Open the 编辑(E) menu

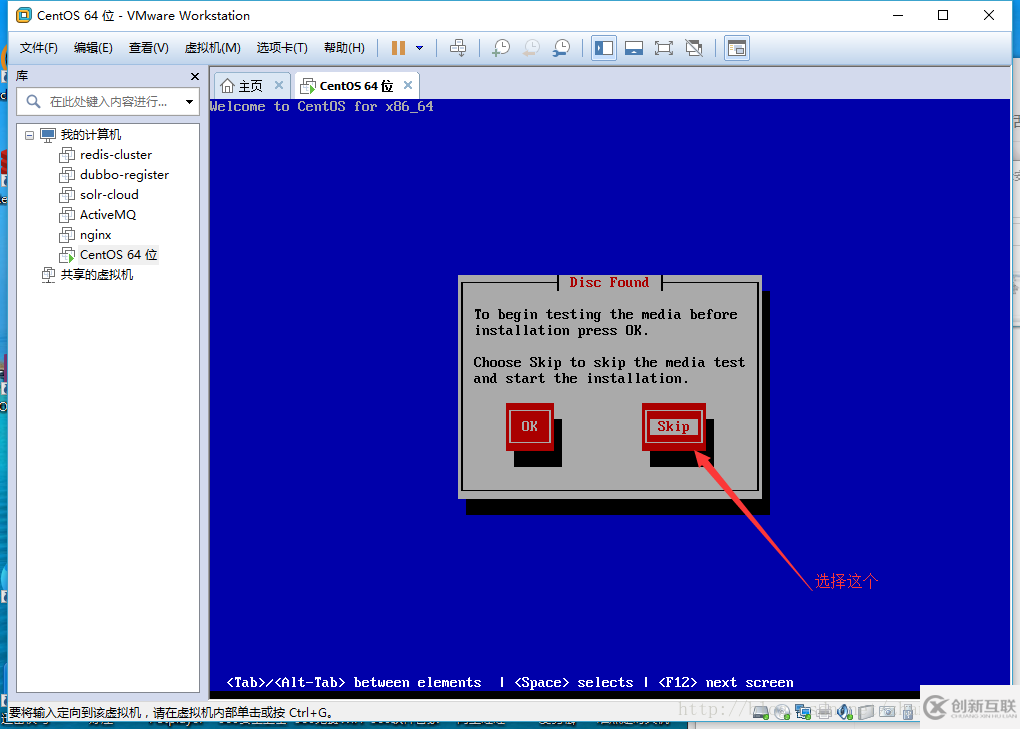click(x=93, y=48)
